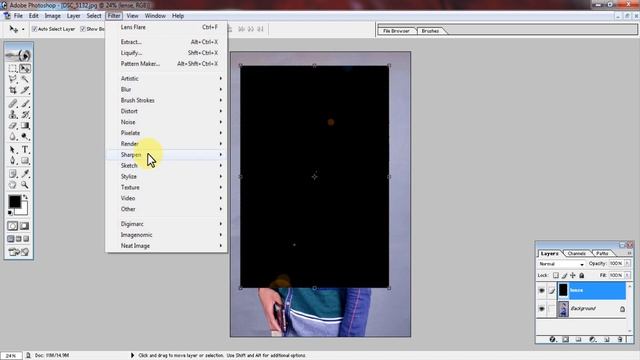Choose Liquify from Filter menu
The width and height of the screenshot is (640, 360).
click(x=167, y=53)
